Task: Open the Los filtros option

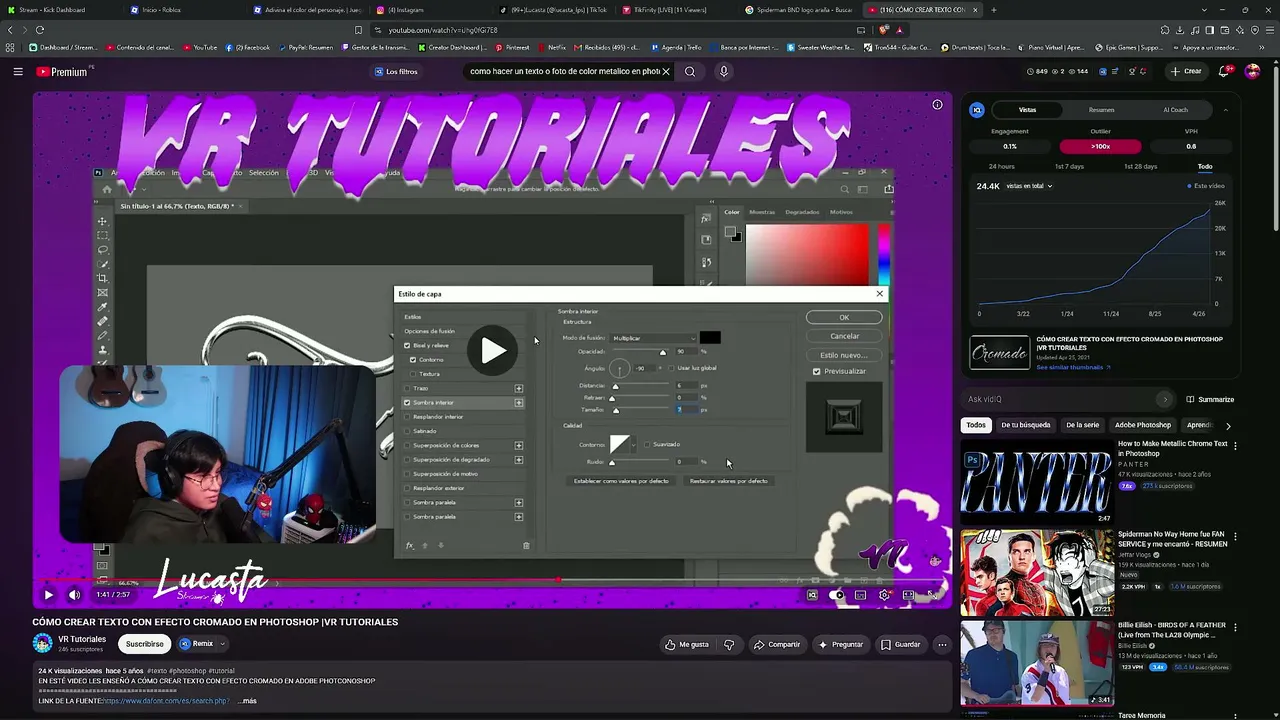Action: [395, 72]
